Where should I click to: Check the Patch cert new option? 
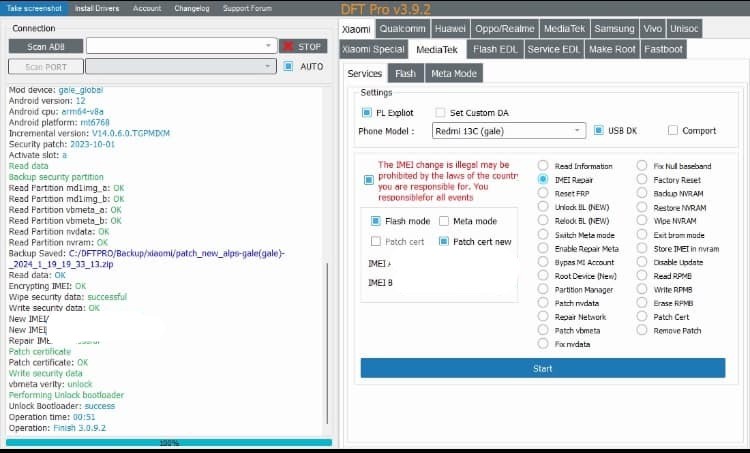tap(443, 241)
